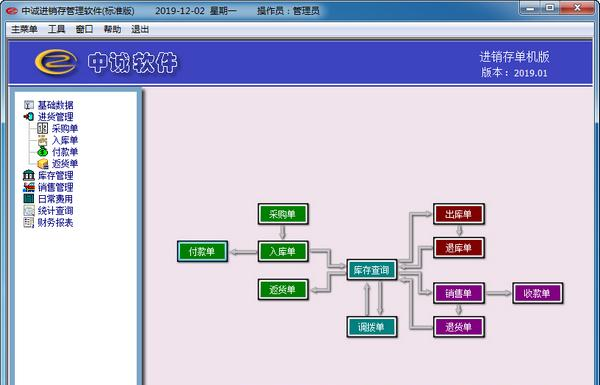
Task: Open 日常费用 label in the tree
Action: [55, 199]
